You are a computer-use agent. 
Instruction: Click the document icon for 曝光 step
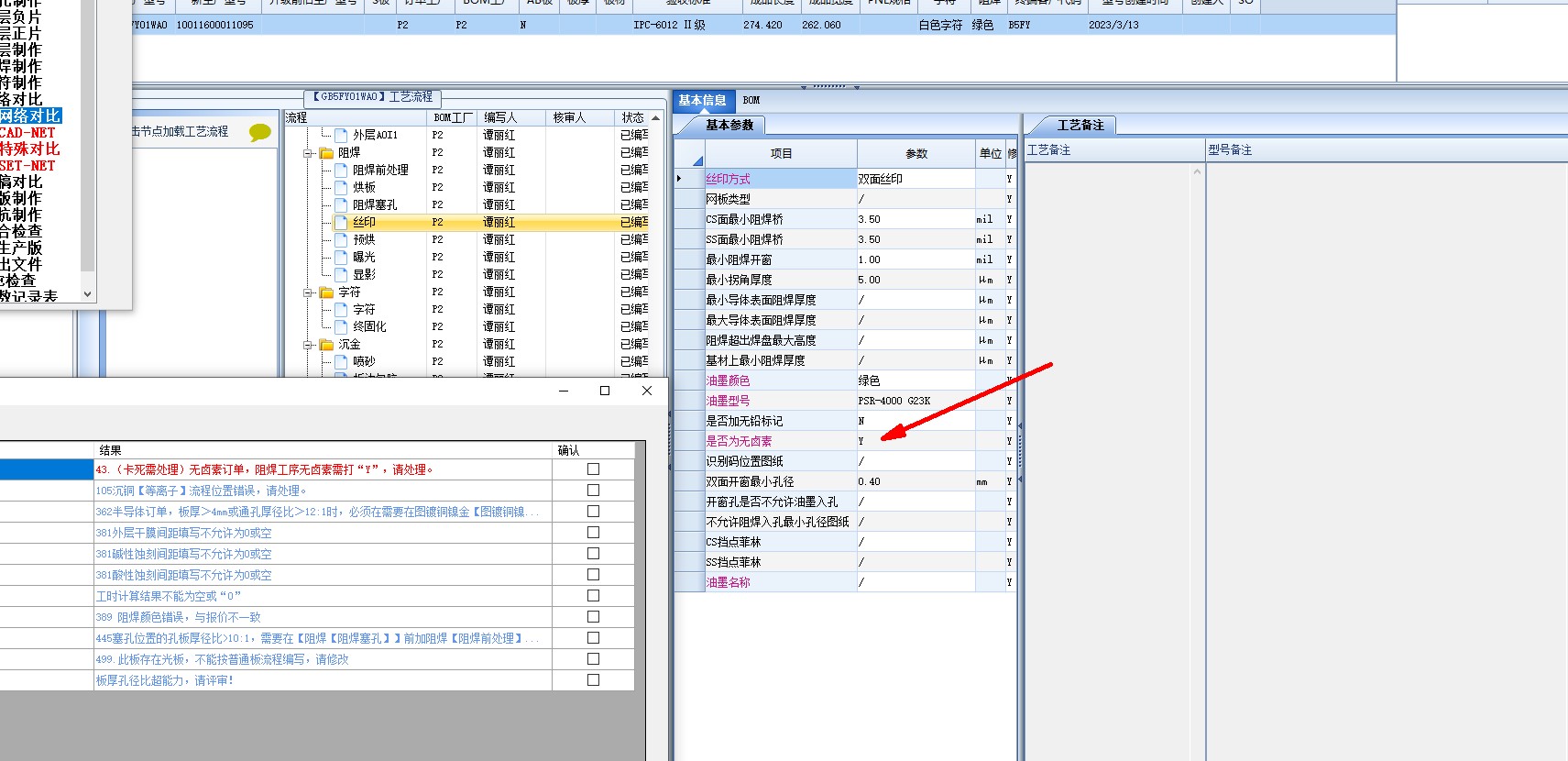click(x=341, y=257)
